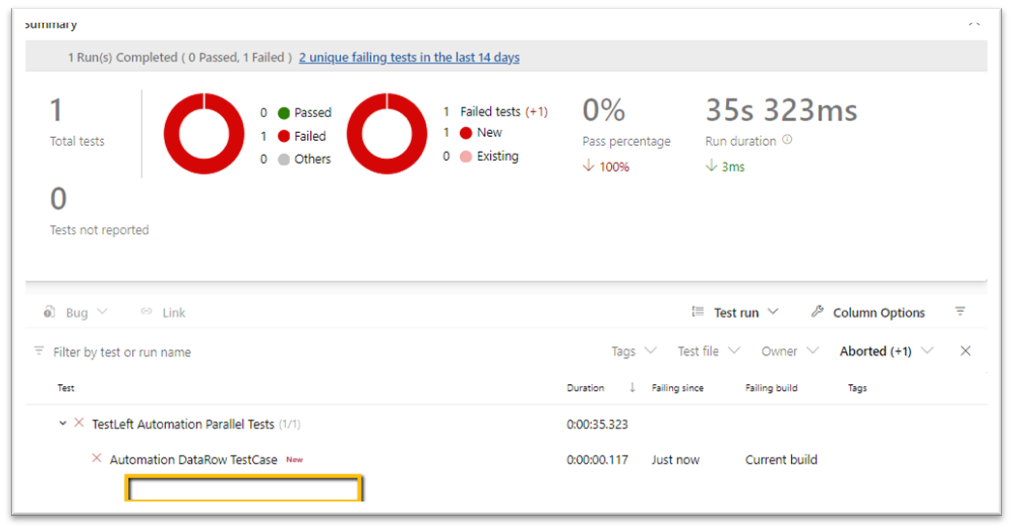Click the filter icon beside Filter by test
This screenshot has width=1013, height=530.
coord(39,351)
